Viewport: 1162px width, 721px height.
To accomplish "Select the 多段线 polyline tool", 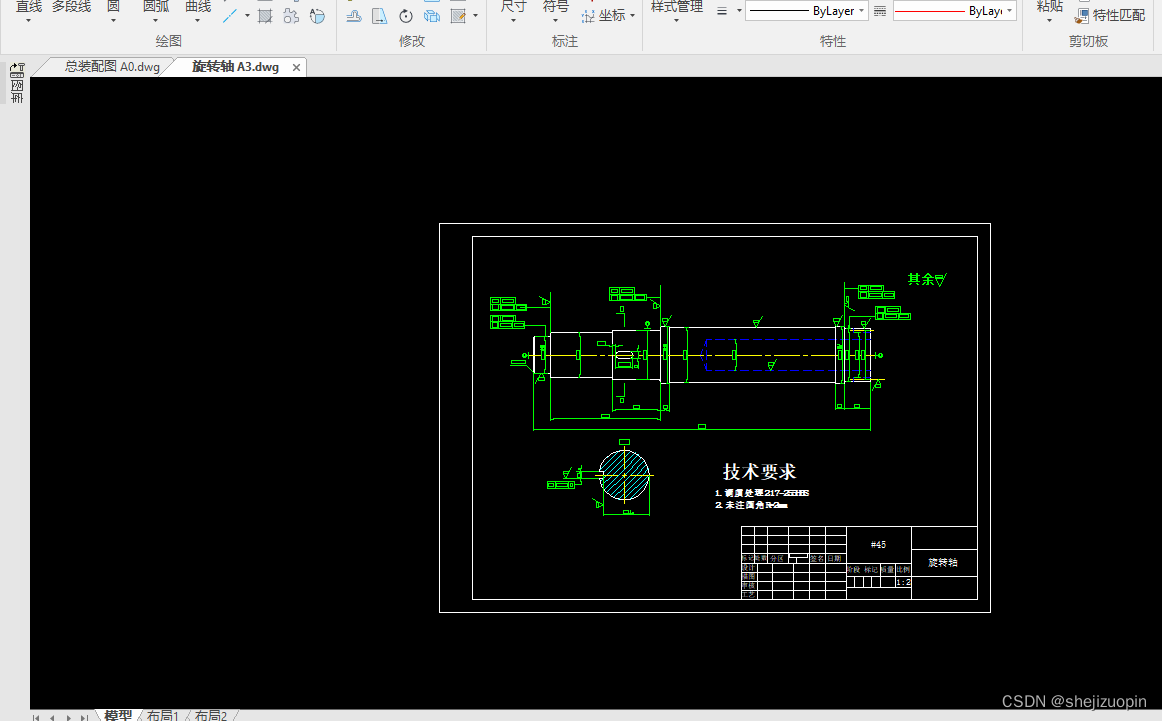I will 71,9.
